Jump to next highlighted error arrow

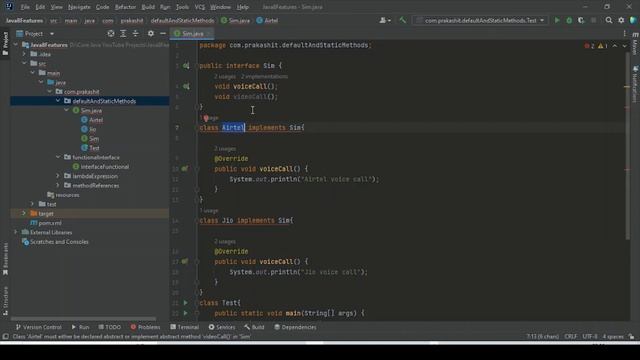click(624, 46)
